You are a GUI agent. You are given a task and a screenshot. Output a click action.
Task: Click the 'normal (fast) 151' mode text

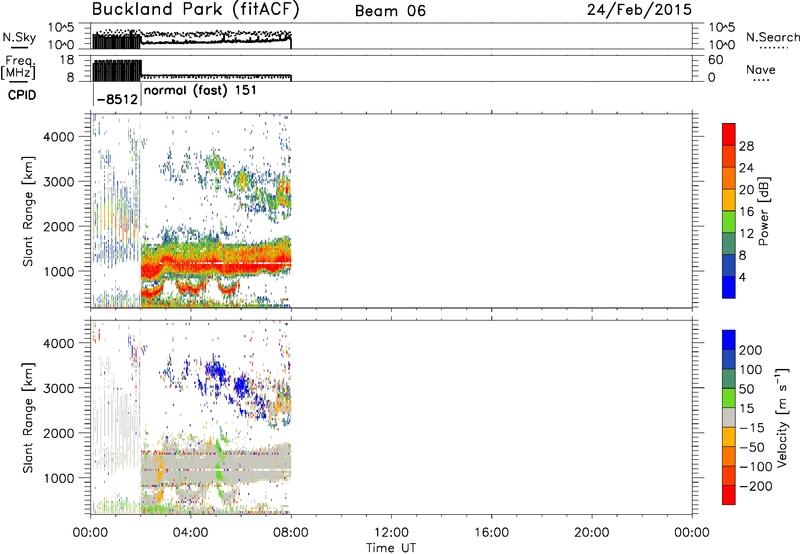point(201,91)
